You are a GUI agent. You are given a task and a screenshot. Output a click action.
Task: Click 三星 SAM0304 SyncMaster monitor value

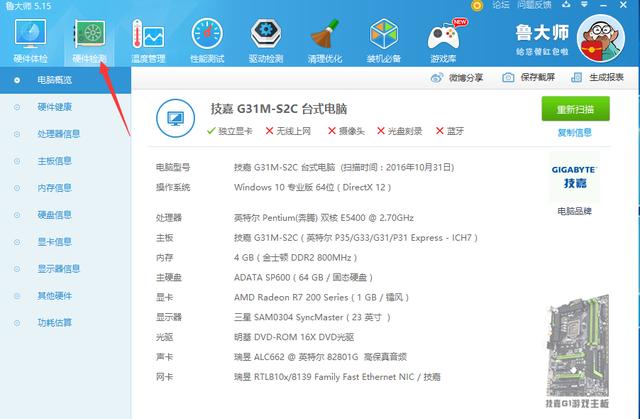pyautogui.click(x=312, y=317)
